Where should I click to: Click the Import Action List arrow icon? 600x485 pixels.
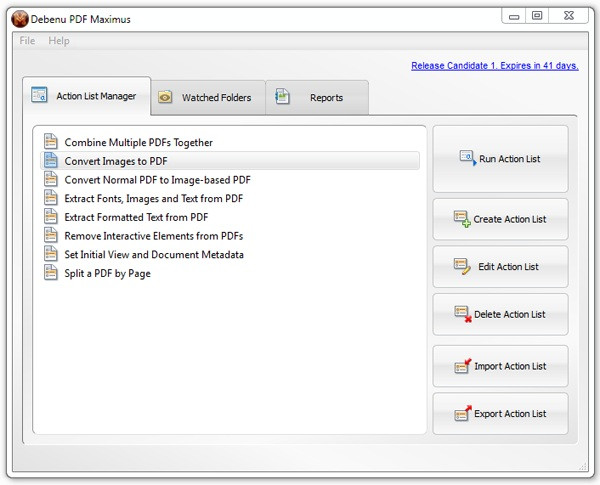tap(463, 366)
